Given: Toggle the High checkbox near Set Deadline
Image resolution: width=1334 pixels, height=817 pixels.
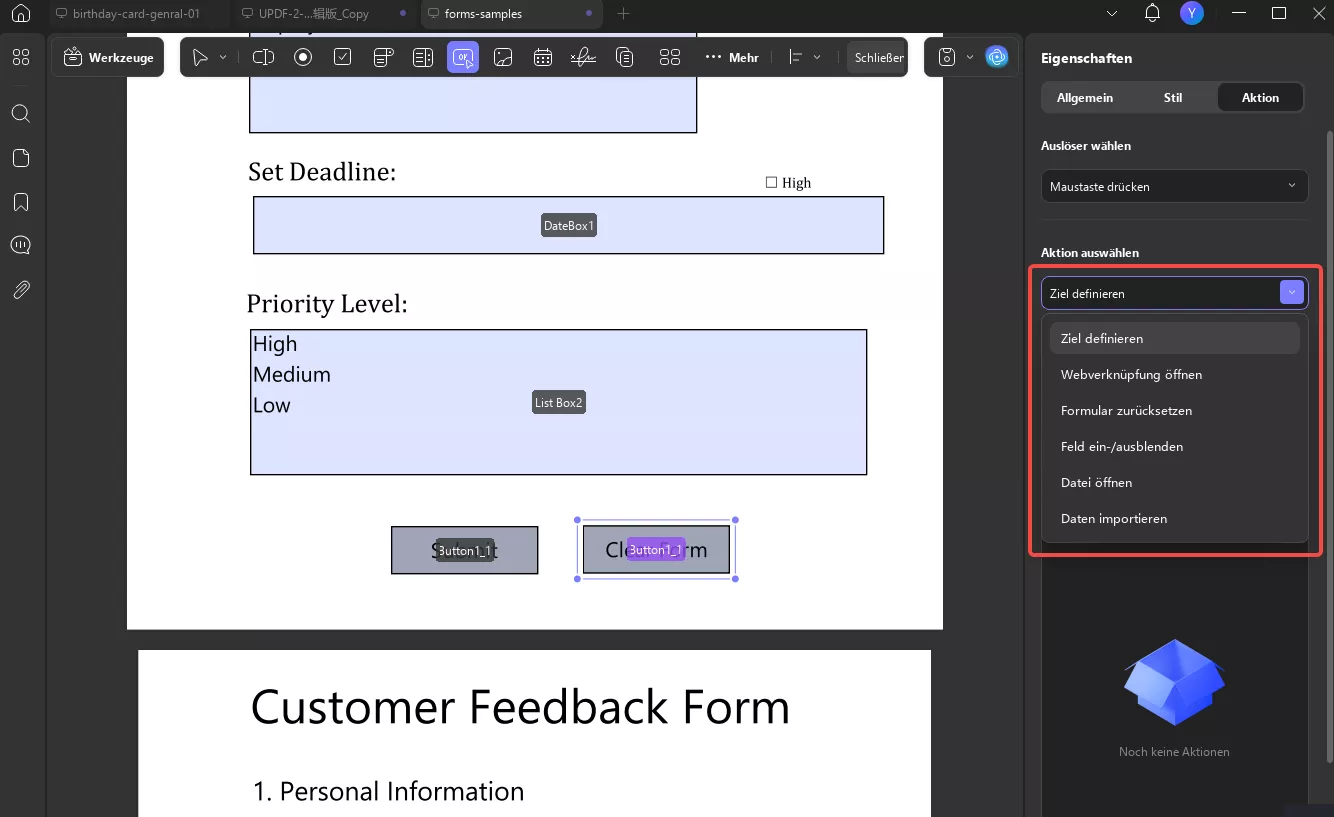Looking at the screenshot, I should click(x=771, y=182).
